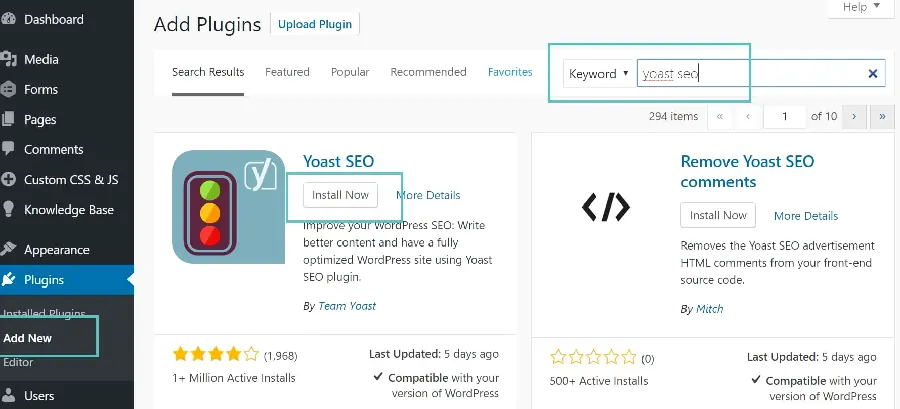Screen dimensions: 900x409
Task: Switch to the Recommended tab
Action: click(428, 72)
